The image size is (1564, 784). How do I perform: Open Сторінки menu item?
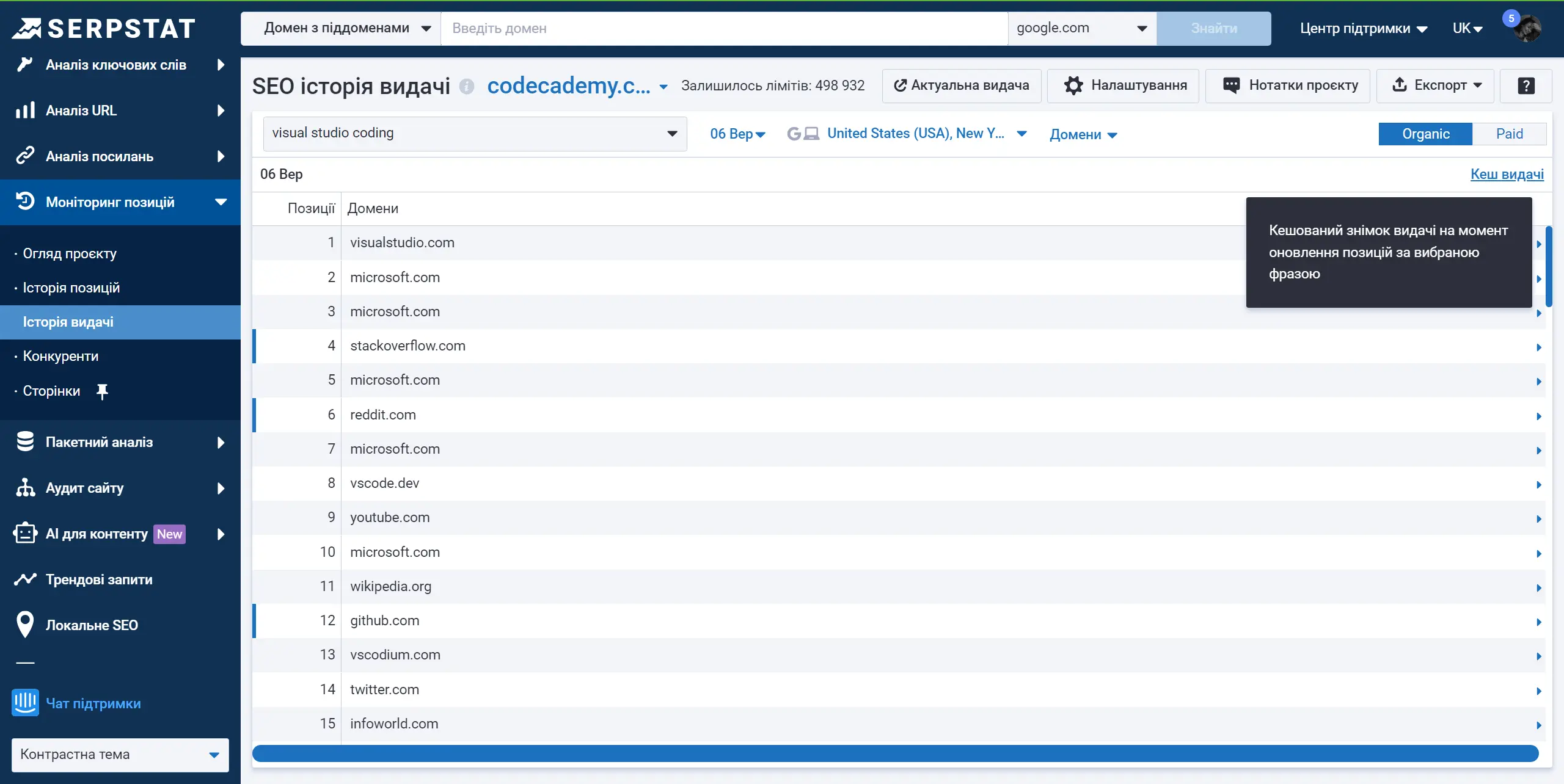(51, 391)
